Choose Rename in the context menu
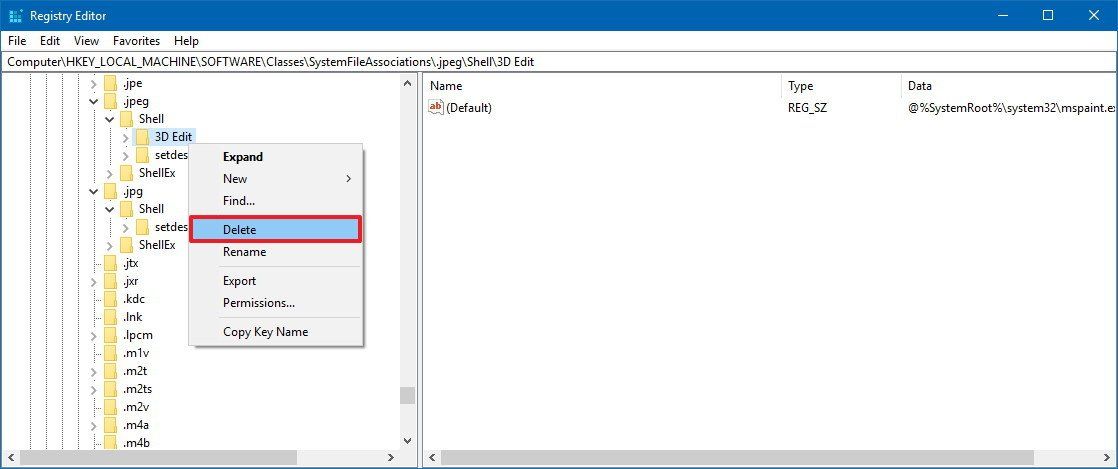 point(276,252)
